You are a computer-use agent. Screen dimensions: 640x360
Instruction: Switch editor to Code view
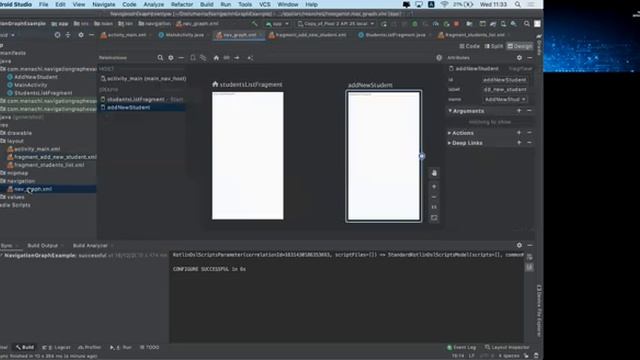point(470,47)
